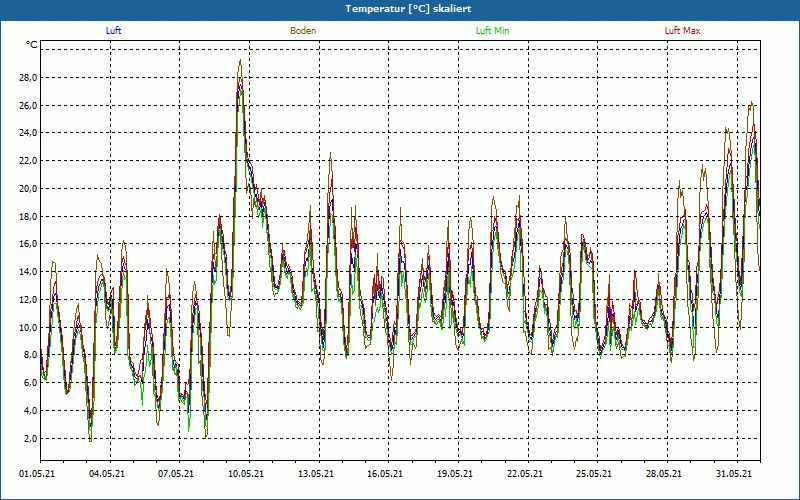The image size is (800, 500).
Task: Click the date label 10.05.21
Action: (246, 474)
